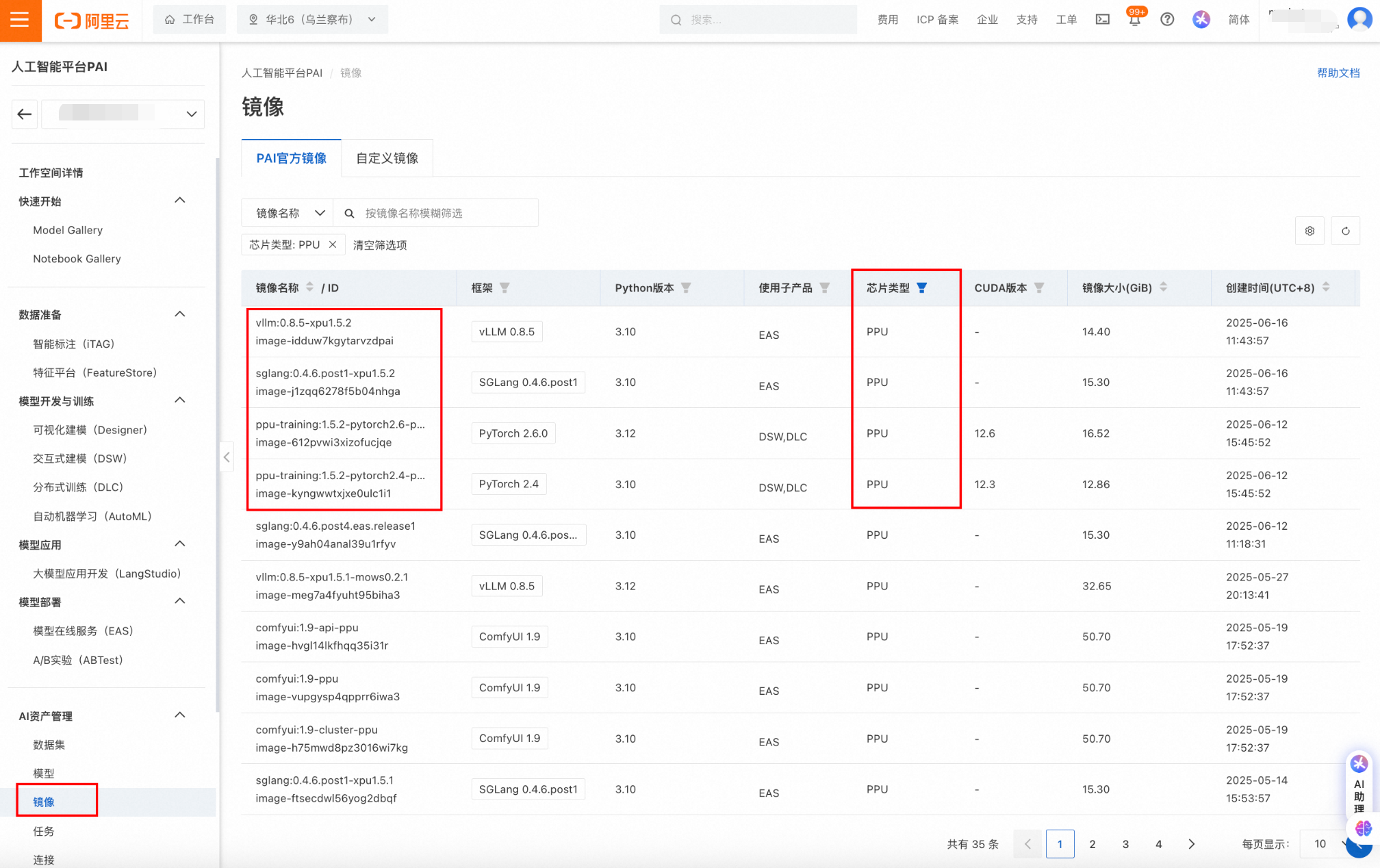Sort by 创建时间(UTC+8) column
The image size is (1380, 868).
1326,288
